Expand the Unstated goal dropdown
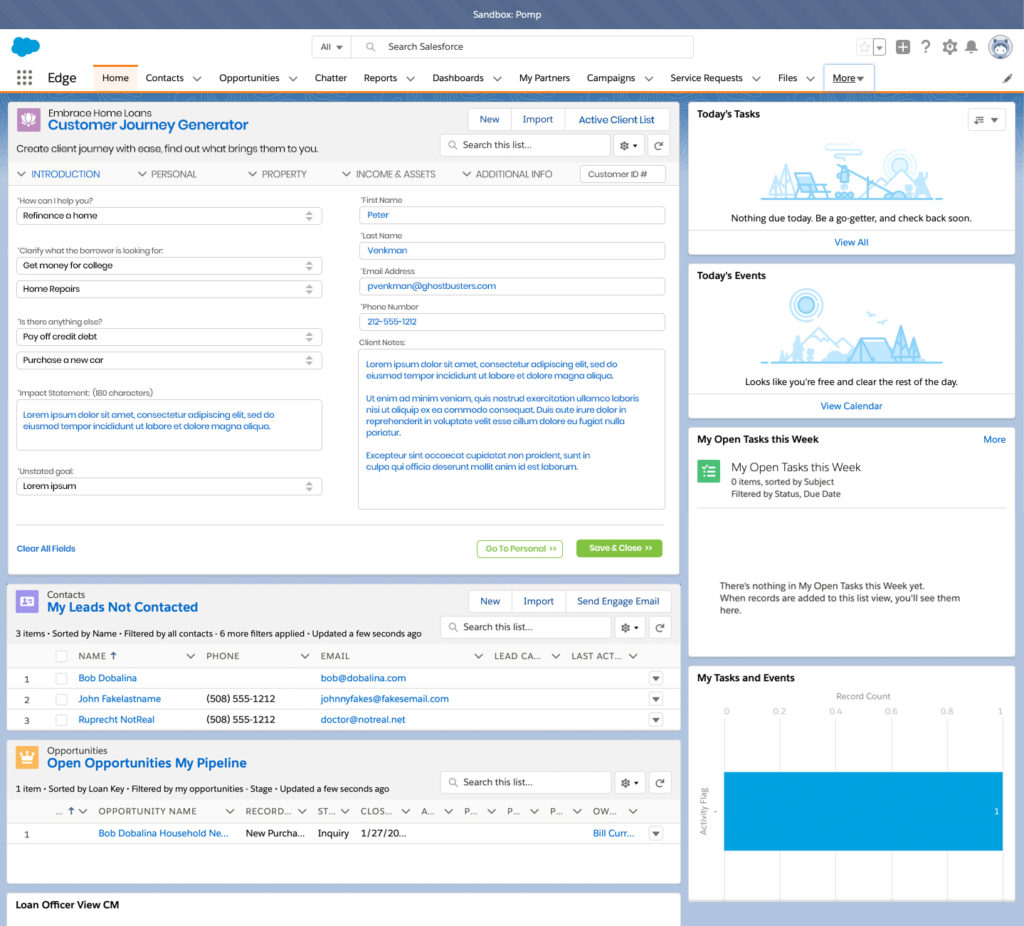The width and height of the screenshot is (1024, 926). 169,487
